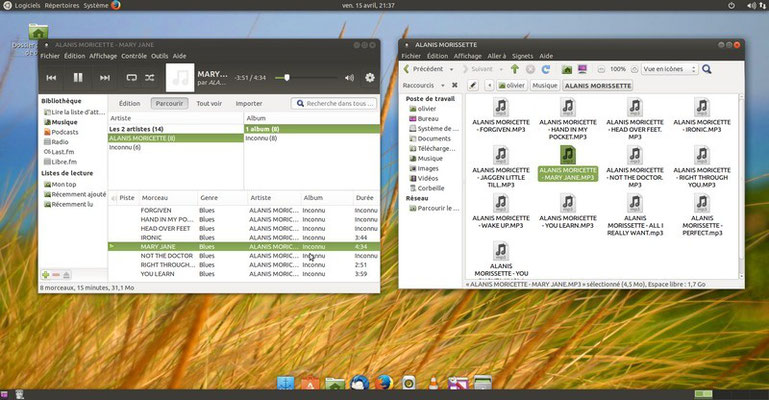Image resolution: width=769 pixels, height=400 pixels.
Task: Click Tout voir button
Action: point(209,103)
